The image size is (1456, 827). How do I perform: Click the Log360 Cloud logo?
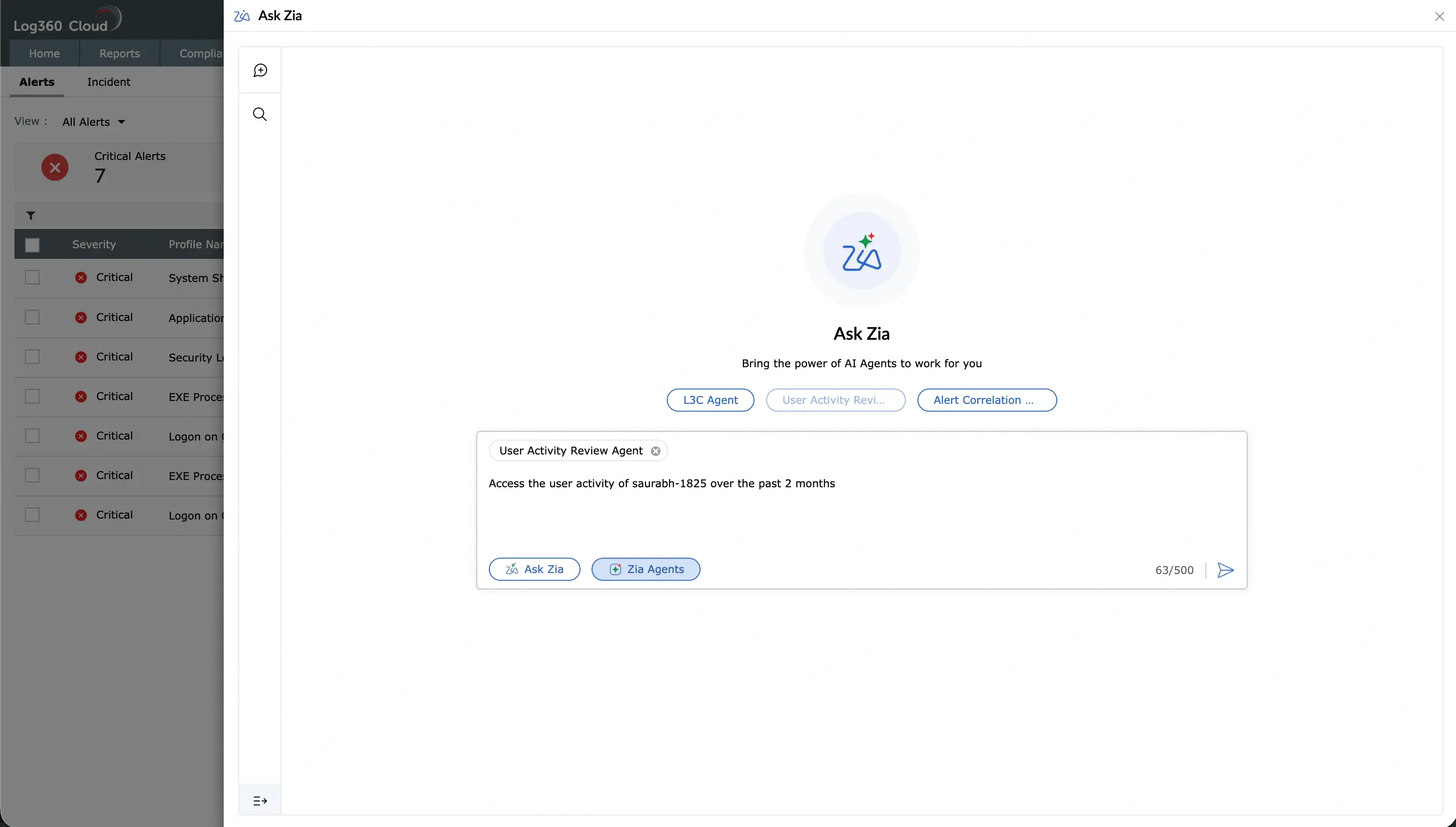[67, 20]
